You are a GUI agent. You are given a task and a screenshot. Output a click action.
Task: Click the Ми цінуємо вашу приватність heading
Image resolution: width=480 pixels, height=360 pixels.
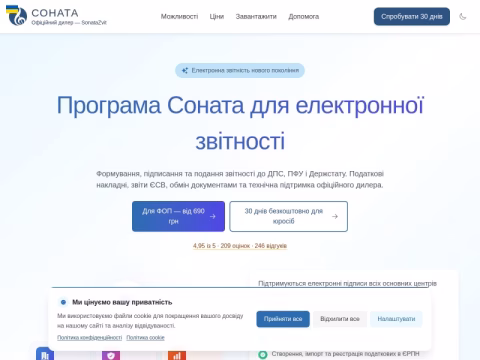[122, 302]
